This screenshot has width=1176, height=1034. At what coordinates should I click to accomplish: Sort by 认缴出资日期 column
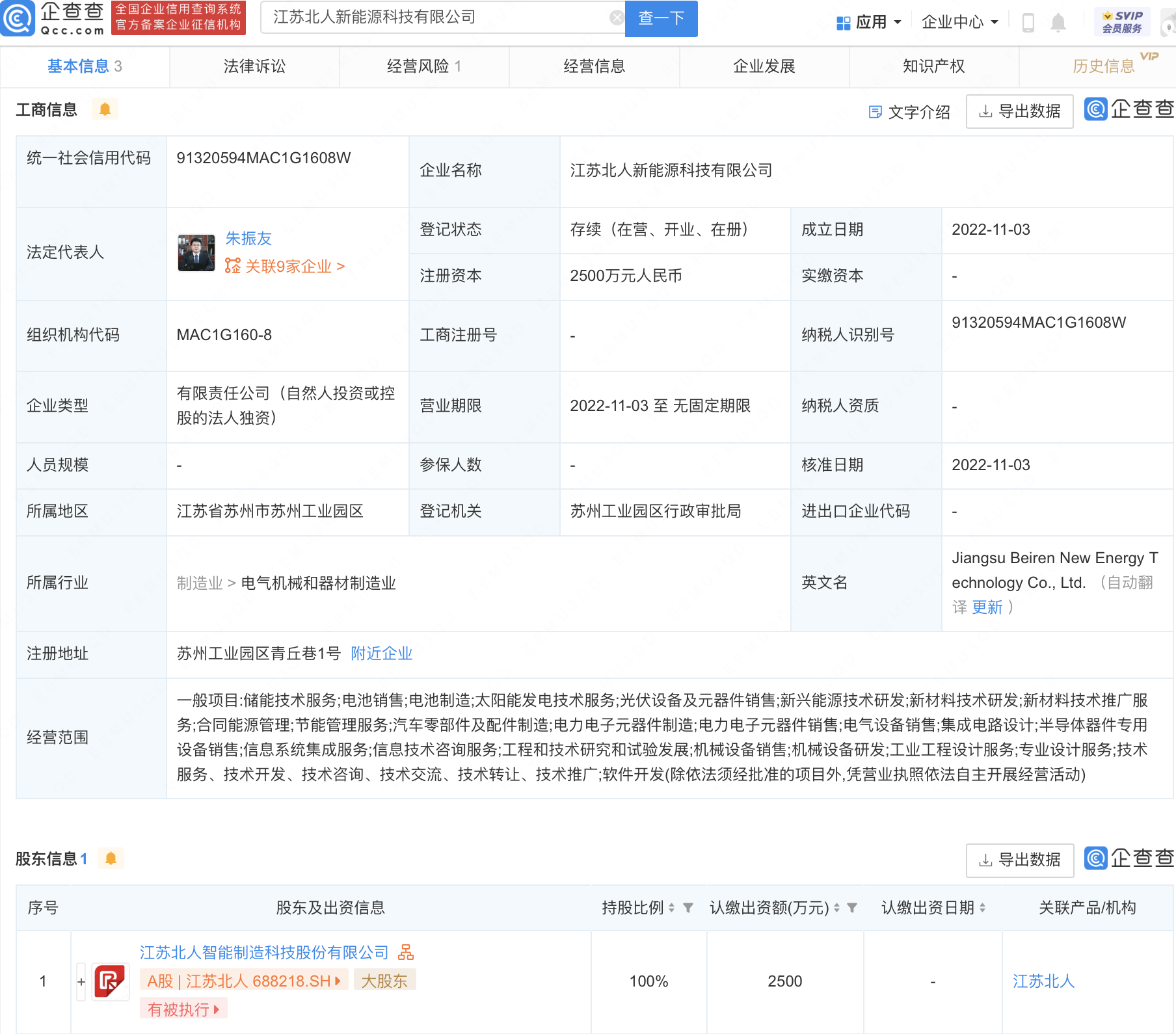[x=982, y=908]
